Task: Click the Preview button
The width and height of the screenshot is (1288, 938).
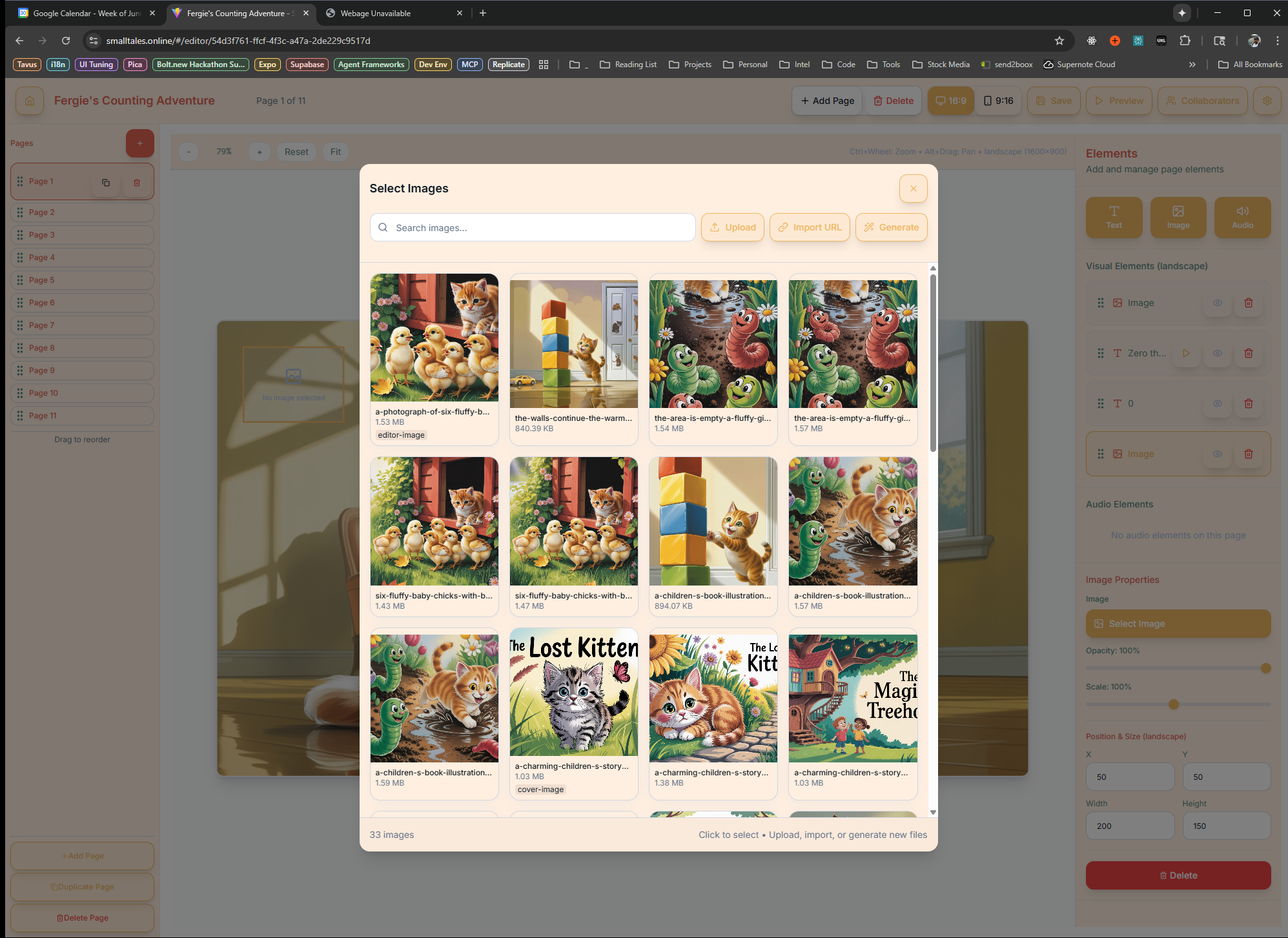Action: click(x=1119, y=101)
